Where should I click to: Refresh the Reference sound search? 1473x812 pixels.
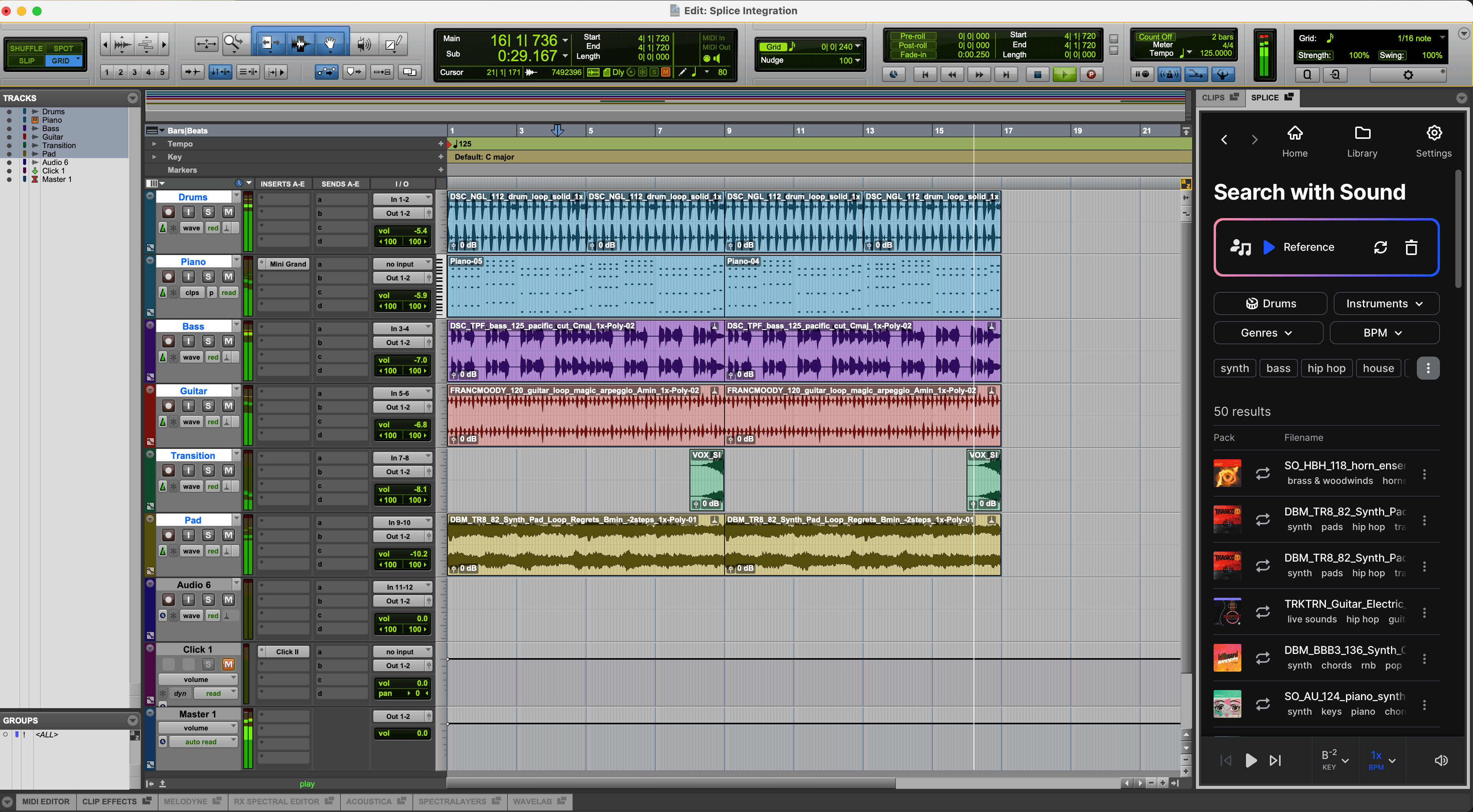pos(1380,247)
